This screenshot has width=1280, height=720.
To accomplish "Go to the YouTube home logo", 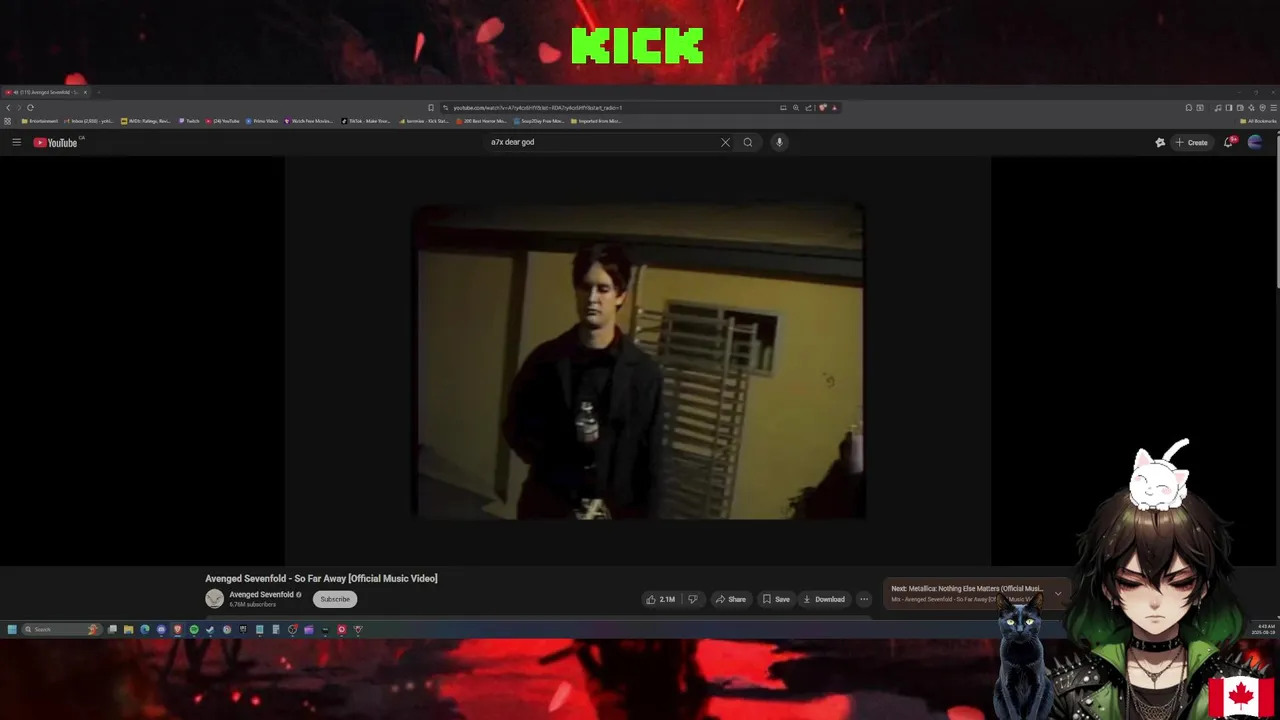I will (x=55, y=142).
